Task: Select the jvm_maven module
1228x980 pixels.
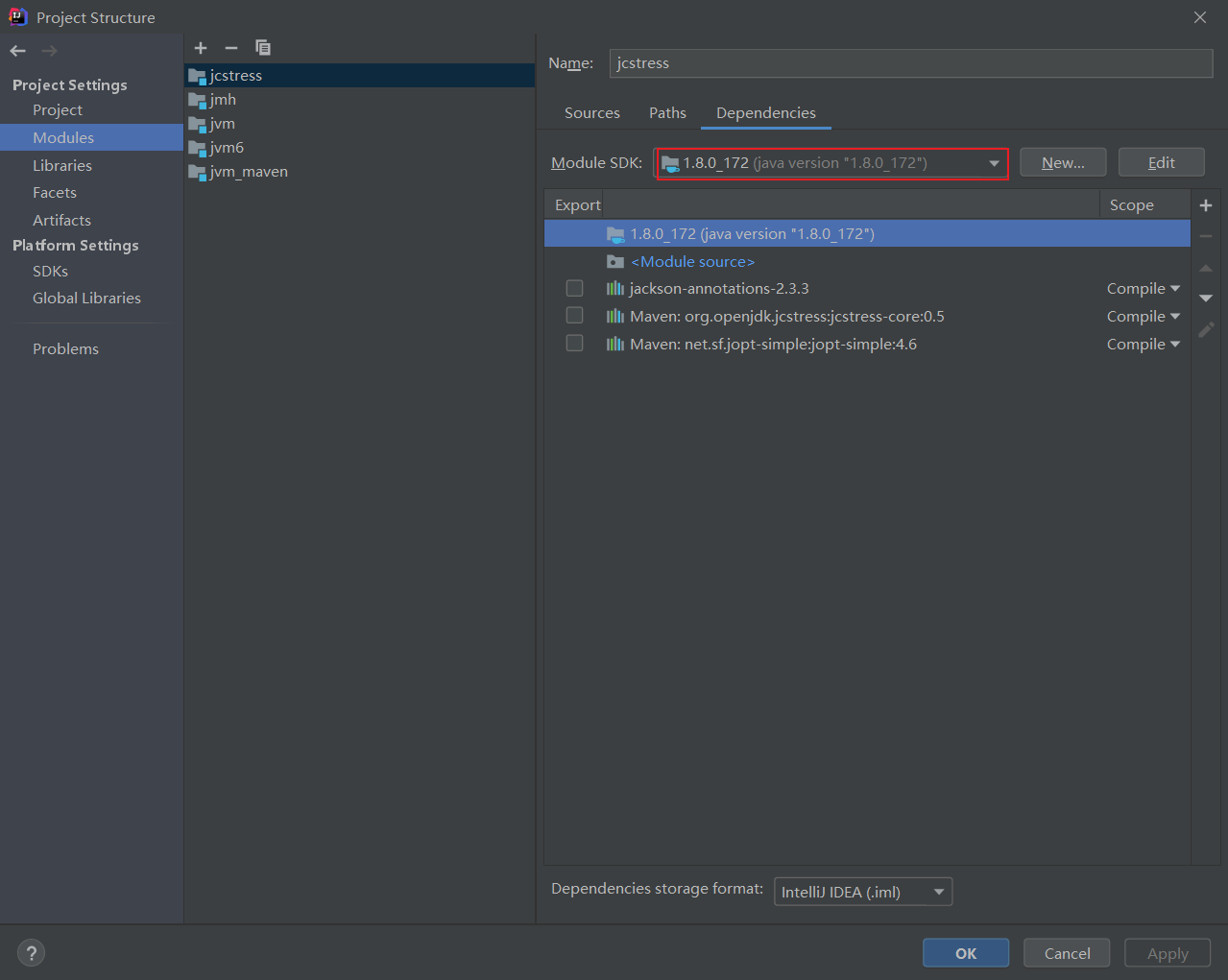Action: tap(247, 171)
